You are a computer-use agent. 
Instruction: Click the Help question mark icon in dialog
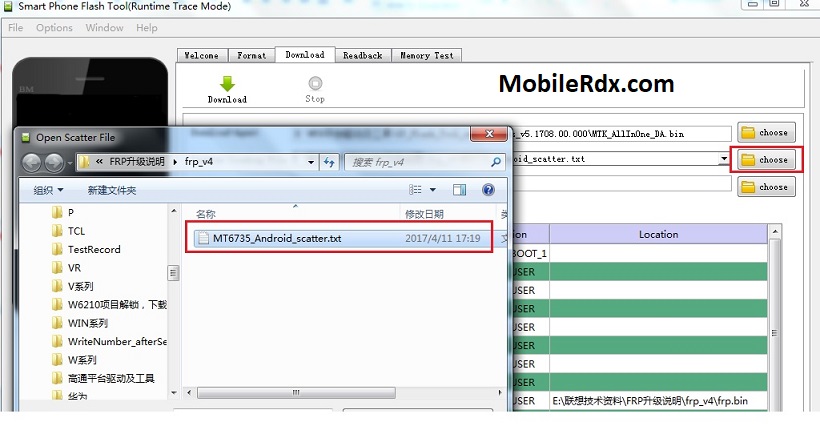(488, 189)
